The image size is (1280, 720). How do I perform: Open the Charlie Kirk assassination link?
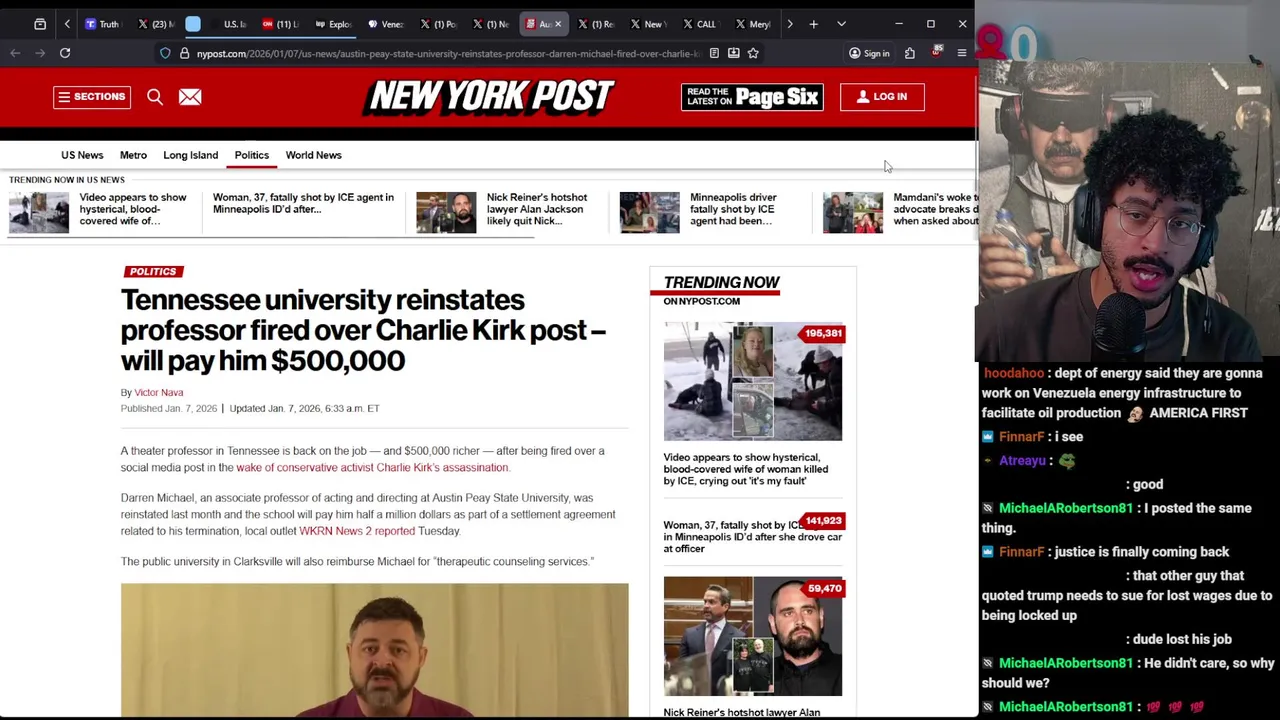point(373,468)
